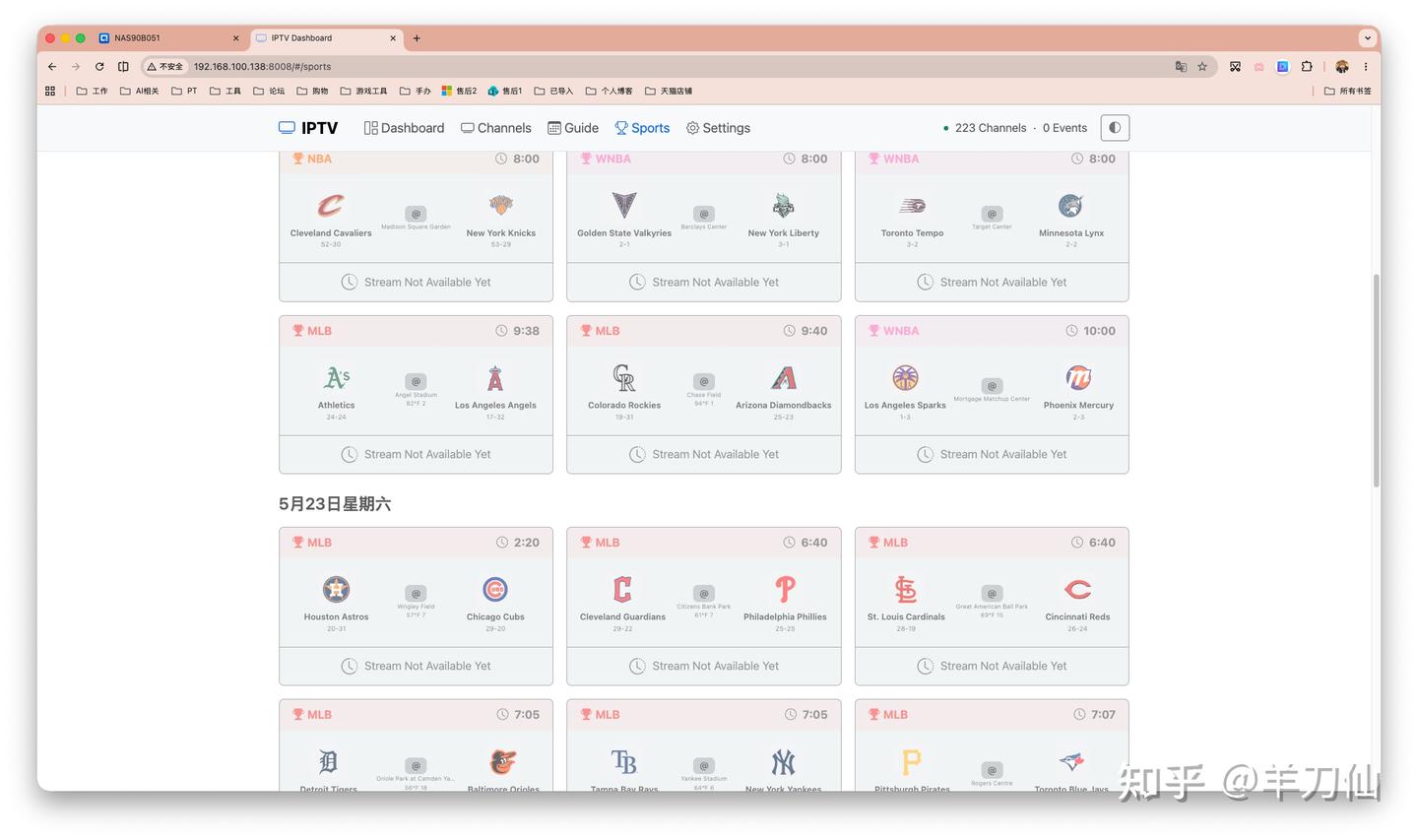Click the Los Angeles Sparks logo
Viewport: 1418px width, 840px height.
tap(905, 377)
